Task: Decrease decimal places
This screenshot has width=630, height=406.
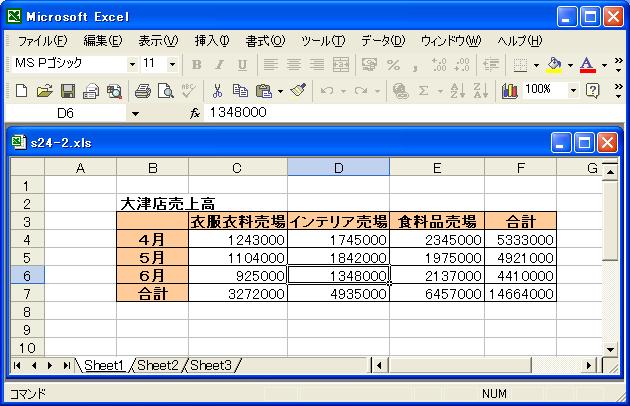Action: pos(462,65)
